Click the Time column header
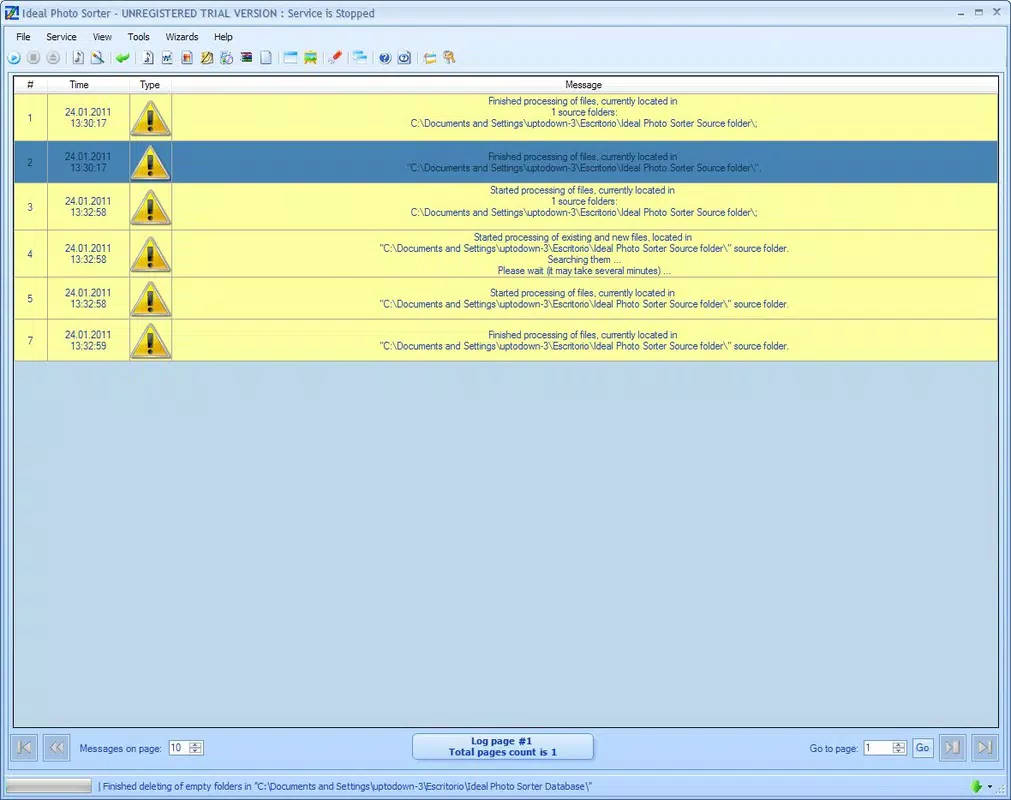 click(79, 84)
